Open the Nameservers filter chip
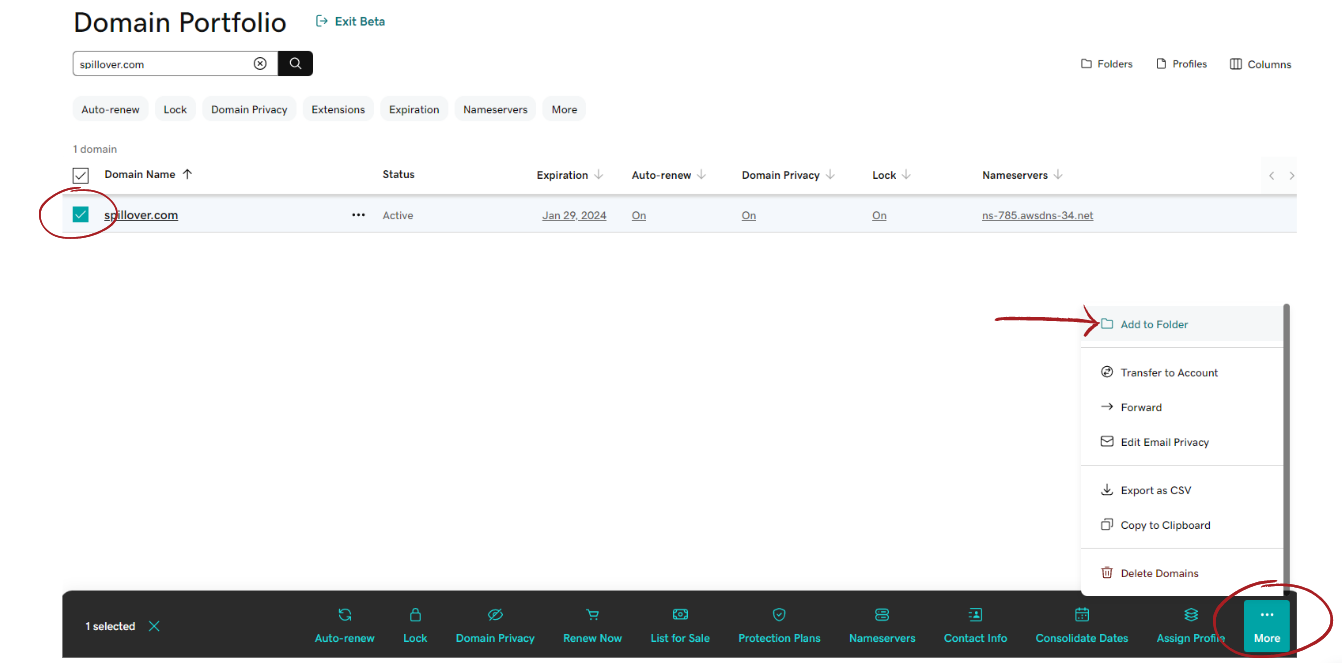This screenshot has width=1342, height=663. (495, 109)
